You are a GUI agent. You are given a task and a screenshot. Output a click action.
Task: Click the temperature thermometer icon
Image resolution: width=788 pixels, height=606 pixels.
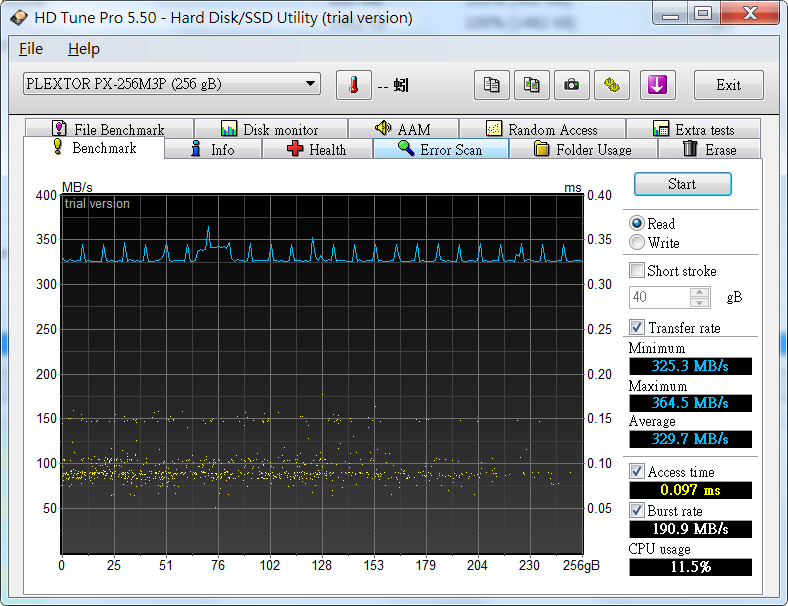(x=353, y=85)
